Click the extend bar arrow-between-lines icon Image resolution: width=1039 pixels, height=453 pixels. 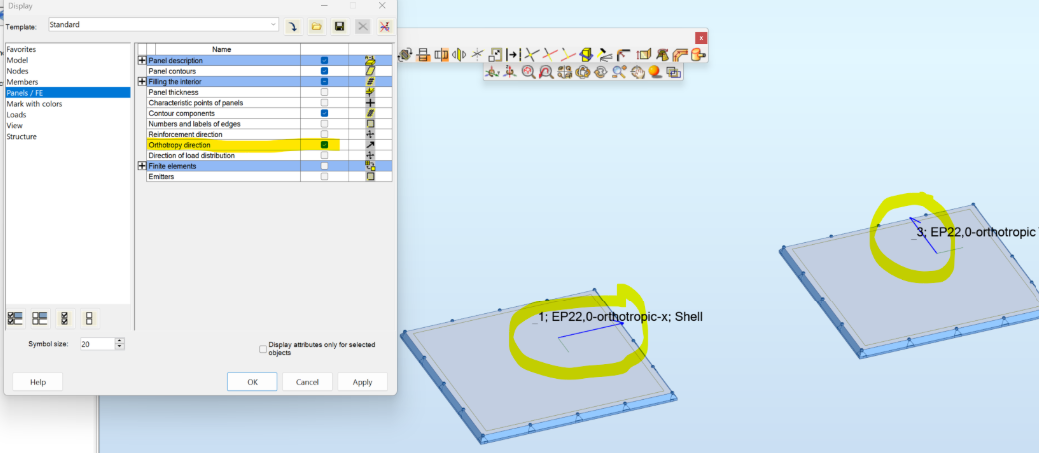[x=514, y=54]
